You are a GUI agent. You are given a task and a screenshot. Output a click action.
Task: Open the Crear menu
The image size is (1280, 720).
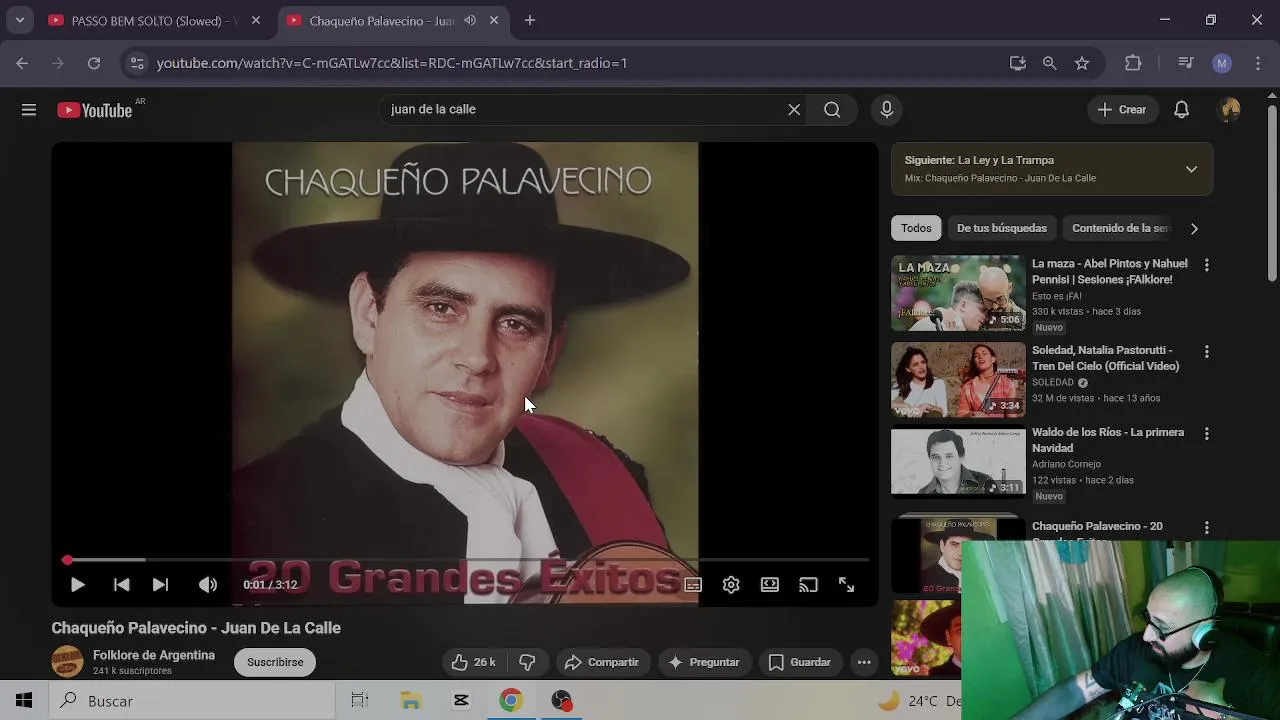click(x=1122, y=110)
